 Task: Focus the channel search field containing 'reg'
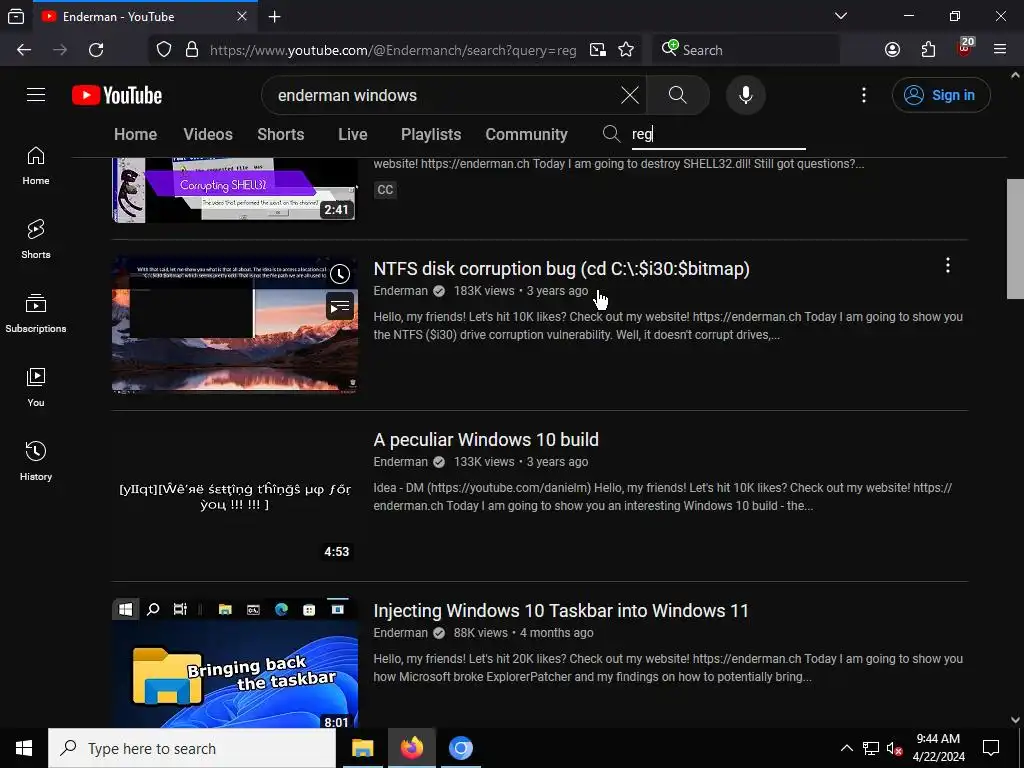(718, 135)
